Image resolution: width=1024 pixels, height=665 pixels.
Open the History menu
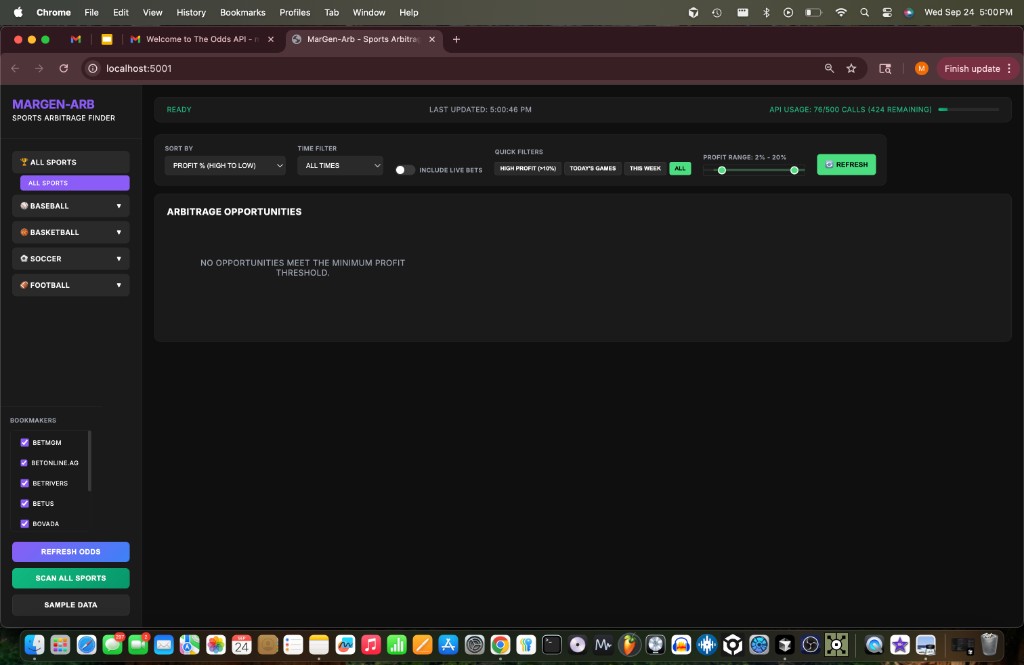click(x=191, y=12)
